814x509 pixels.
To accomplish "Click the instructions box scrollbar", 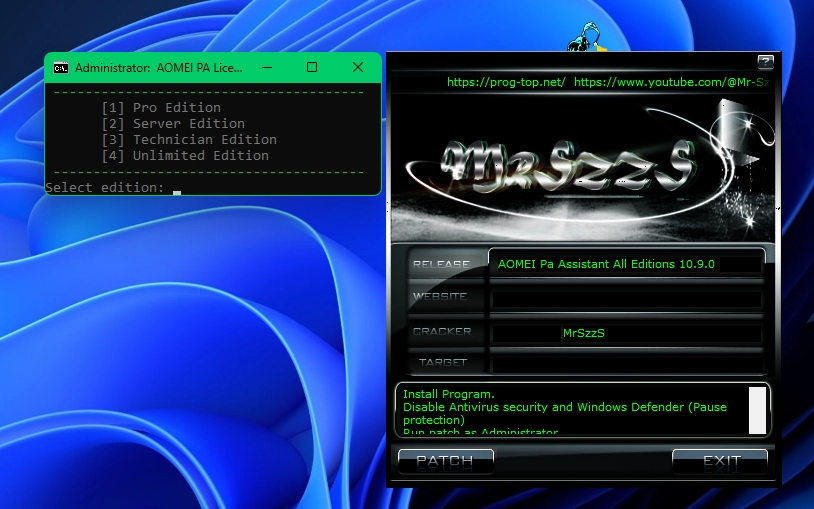I will 757,410.
